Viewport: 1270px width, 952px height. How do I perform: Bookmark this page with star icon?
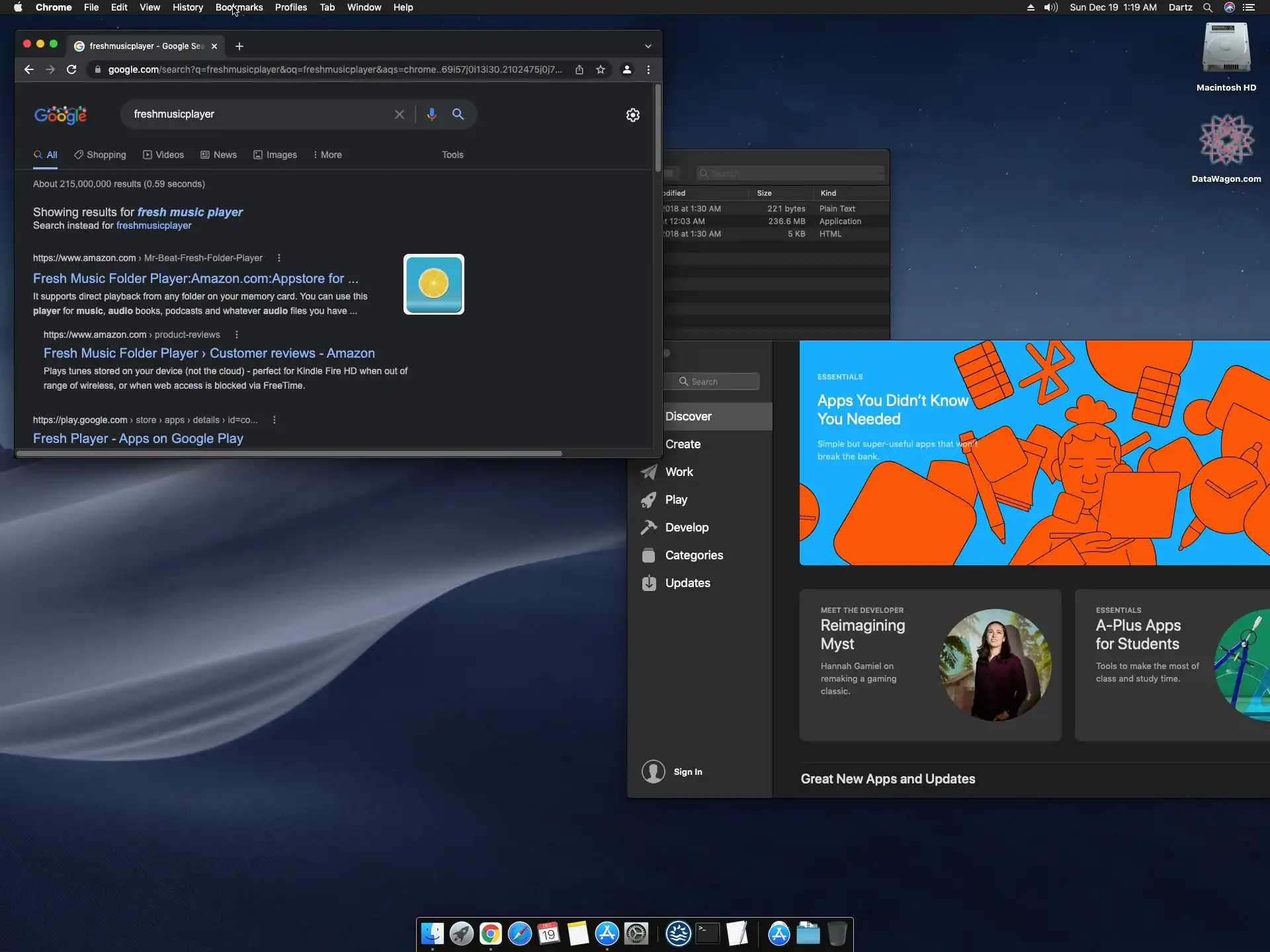coord(601,69)
